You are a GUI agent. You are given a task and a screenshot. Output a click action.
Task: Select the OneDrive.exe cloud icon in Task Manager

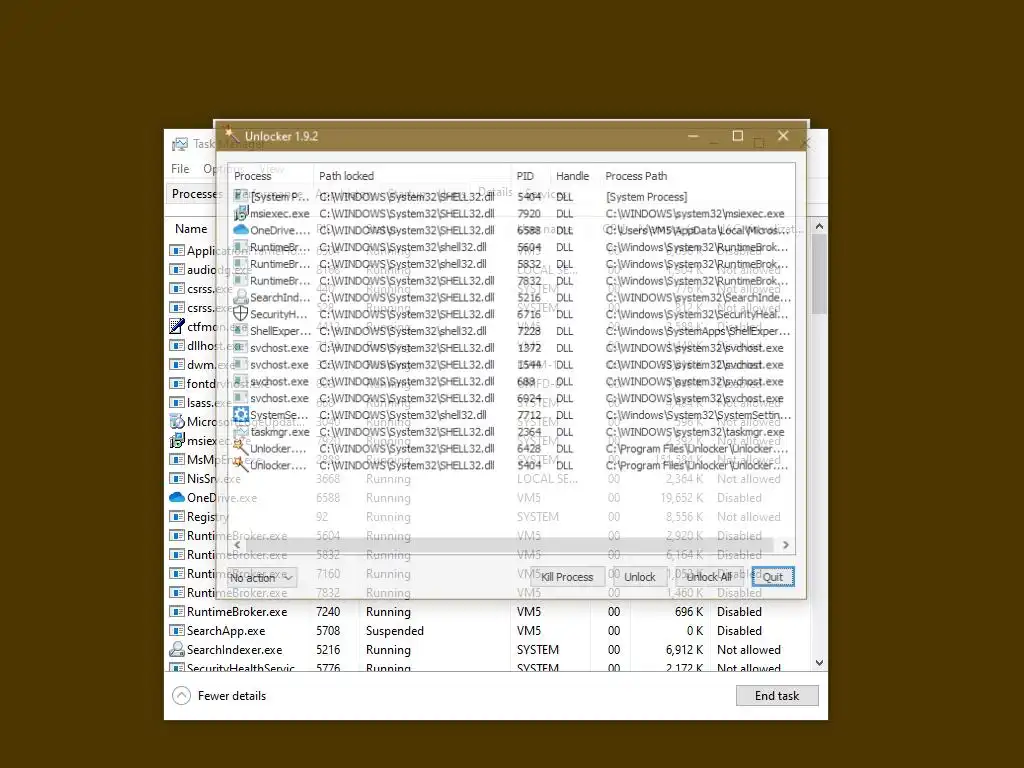(x=176, y=497)
